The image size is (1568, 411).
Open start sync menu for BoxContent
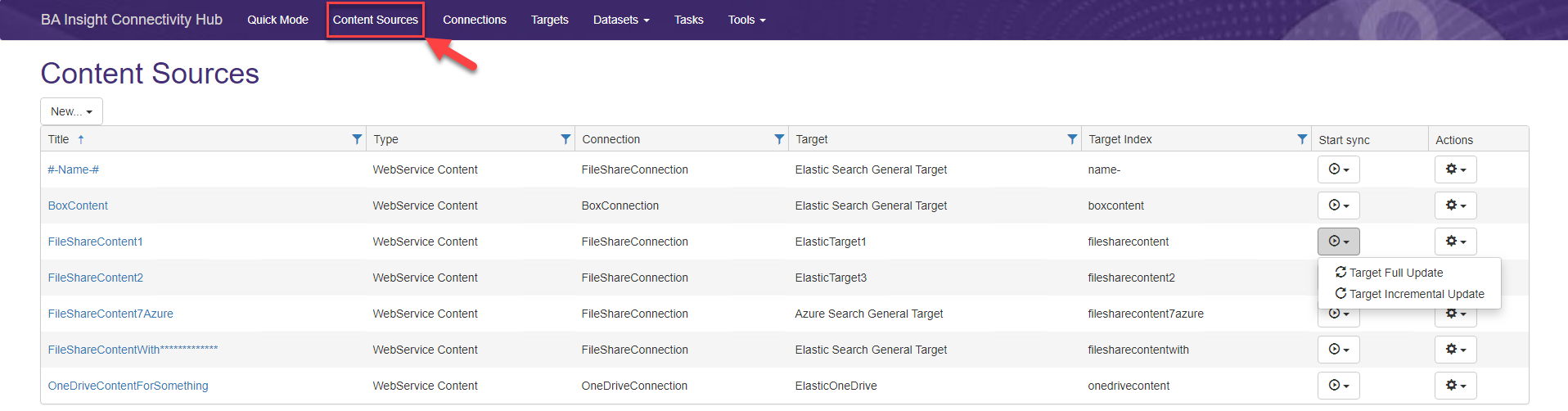1338,205
